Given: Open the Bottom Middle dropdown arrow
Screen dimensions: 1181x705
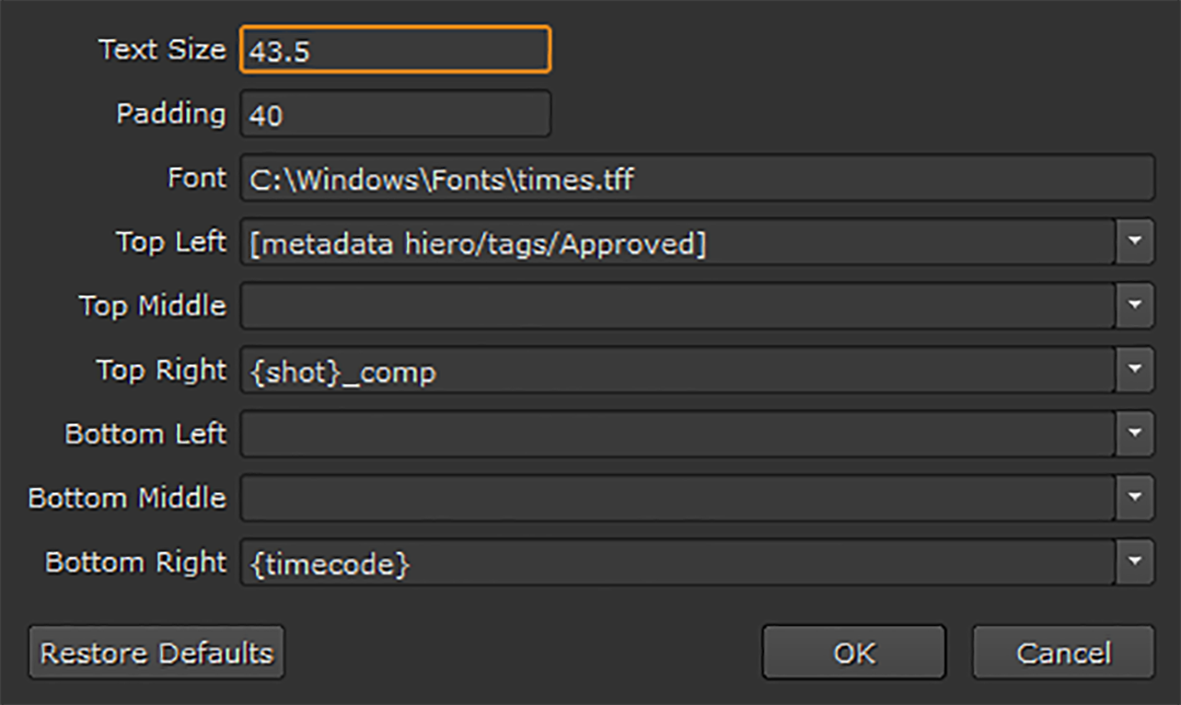Looking at the screenshot, I should click(x=1134, y=498).
